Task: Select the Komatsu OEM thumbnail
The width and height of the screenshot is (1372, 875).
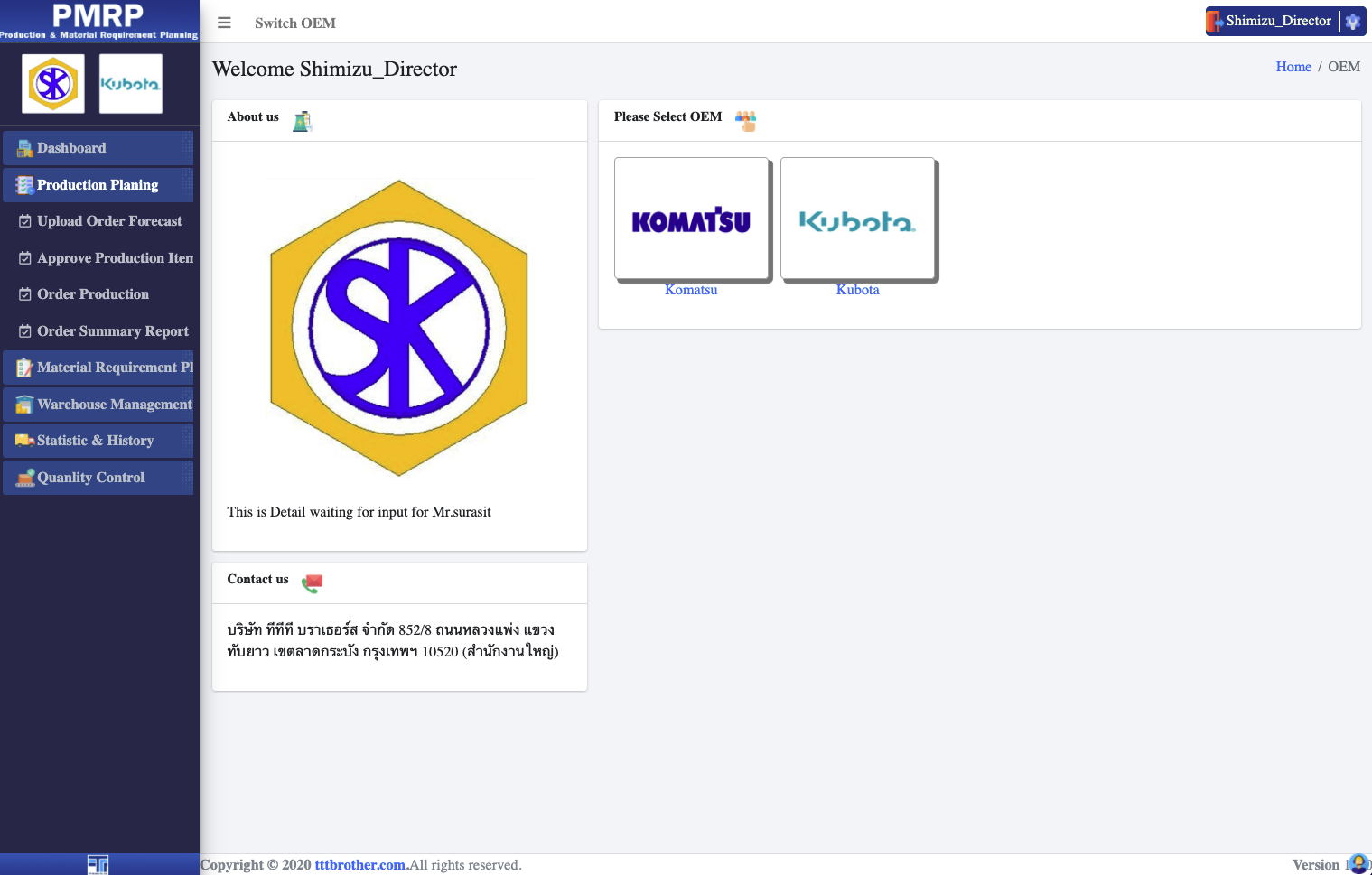Action: tap(691, 219)
